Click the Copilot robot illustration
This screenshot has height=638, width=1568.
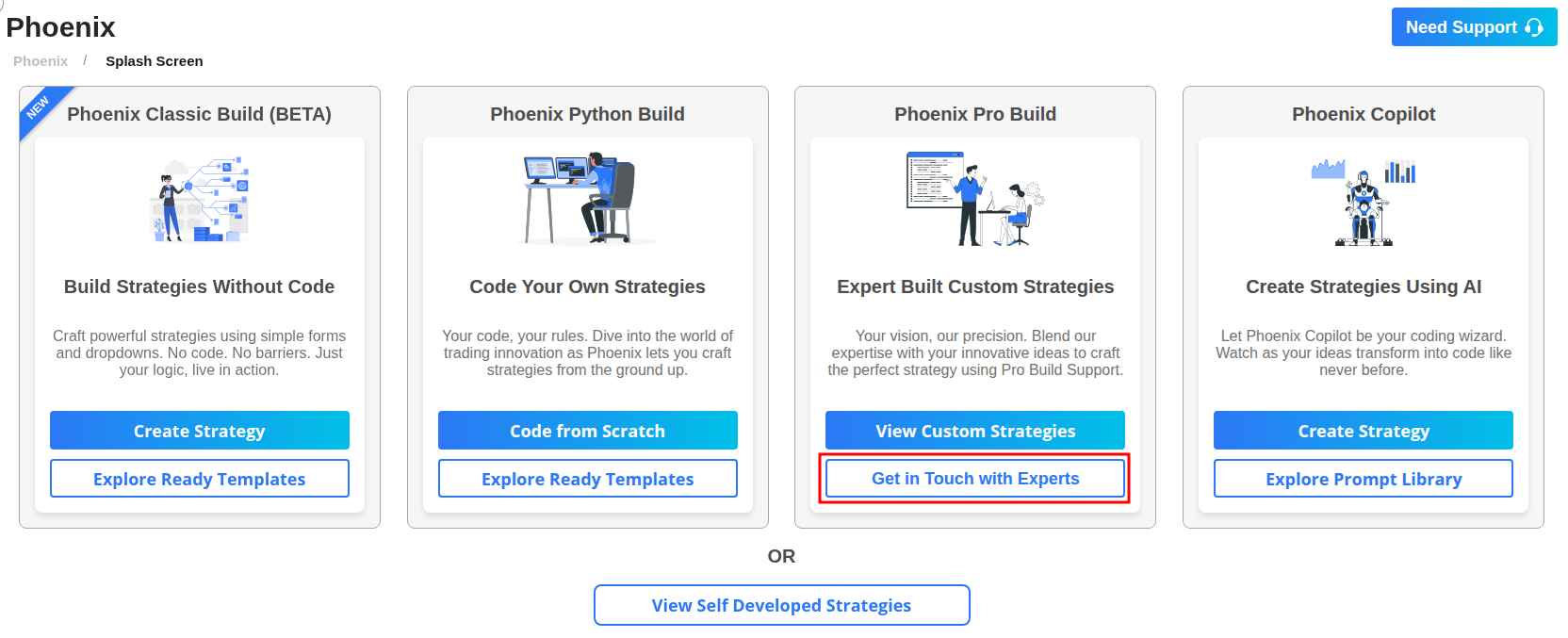pos(1364,202)
